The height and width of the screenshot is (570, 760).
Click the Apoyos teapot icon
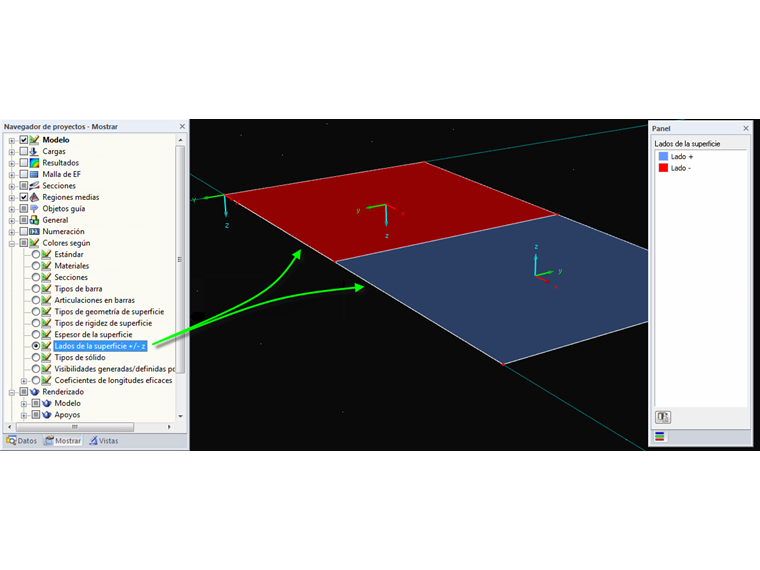(x=47, y=415)
